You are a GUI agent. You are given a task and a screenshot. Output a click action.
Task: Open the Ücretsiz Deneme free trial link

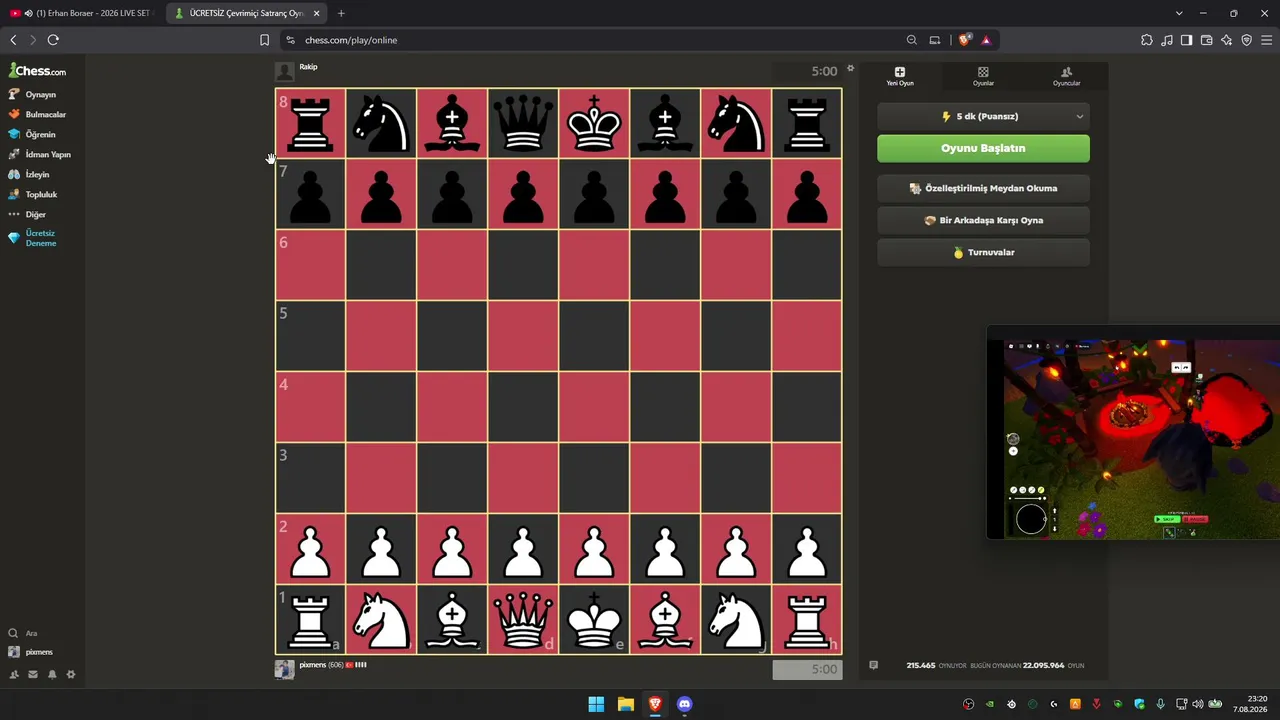point(33,238)
